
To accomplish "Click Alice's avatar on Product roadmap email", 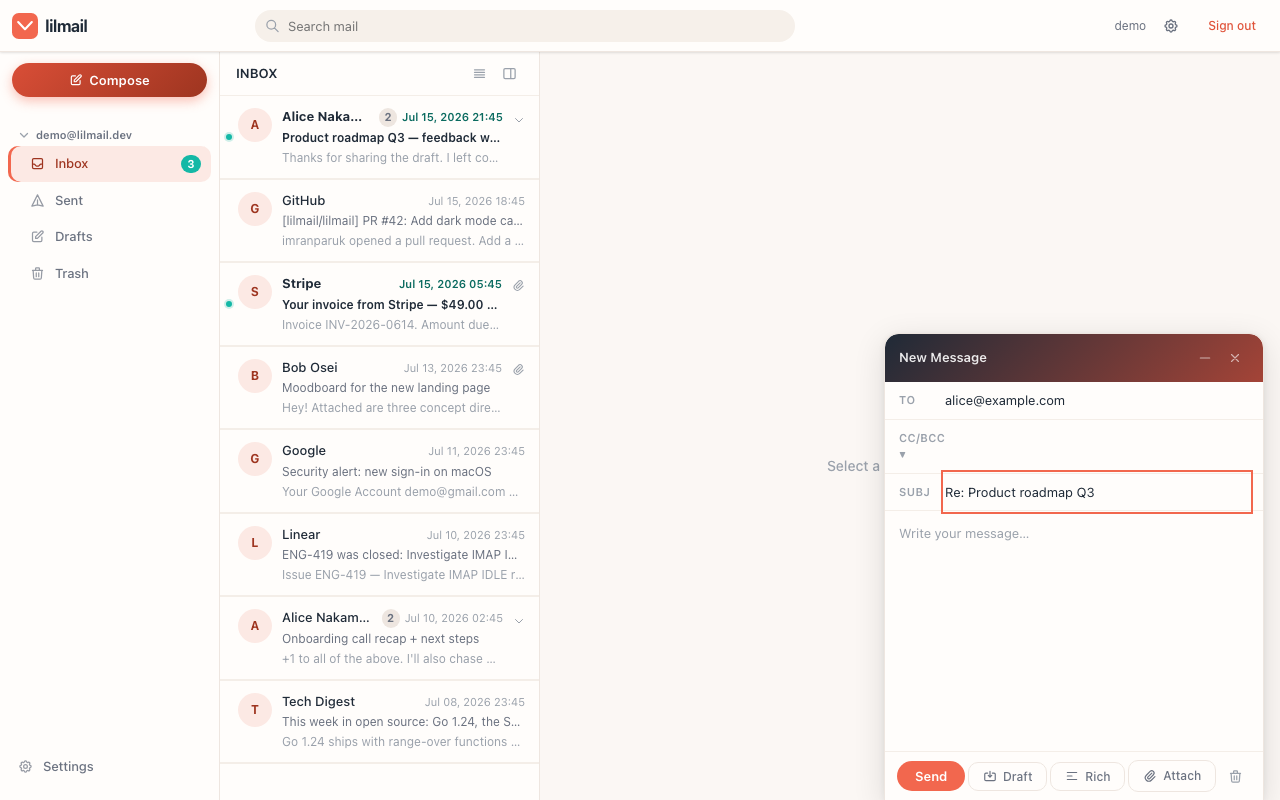I will 255,125.
